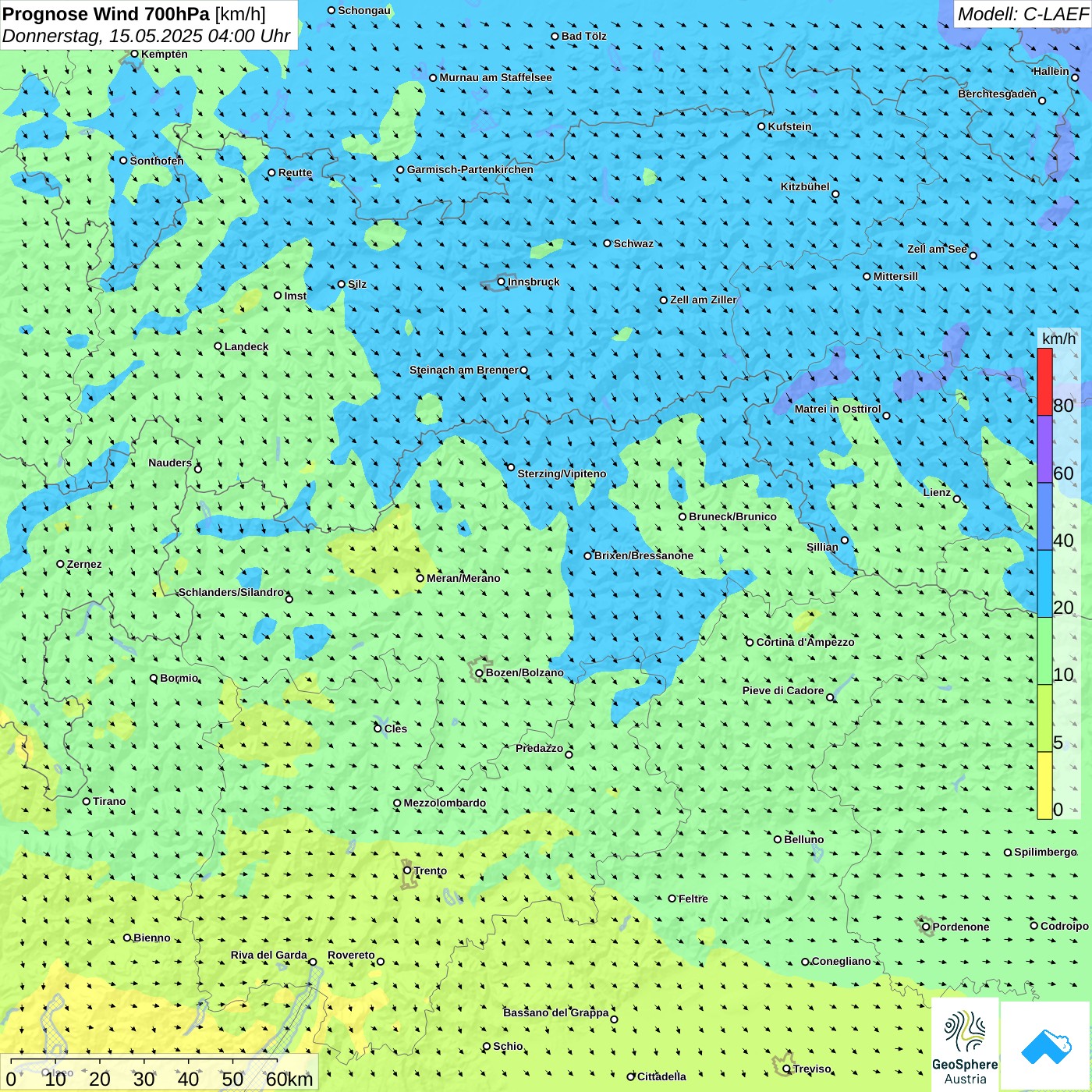The image size is (1092, 1092).
Task: Click the 'Zell am Ziller' label
Action: [x=704, y=300]
